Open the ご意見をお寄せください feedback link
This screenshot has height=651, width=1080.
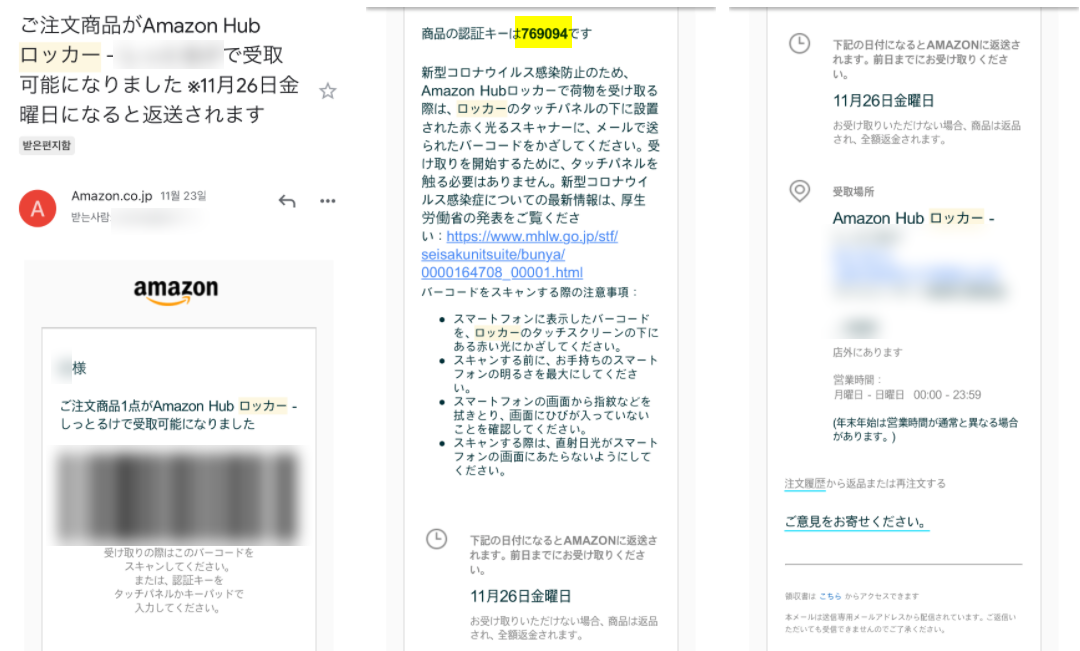pos(856,521)
